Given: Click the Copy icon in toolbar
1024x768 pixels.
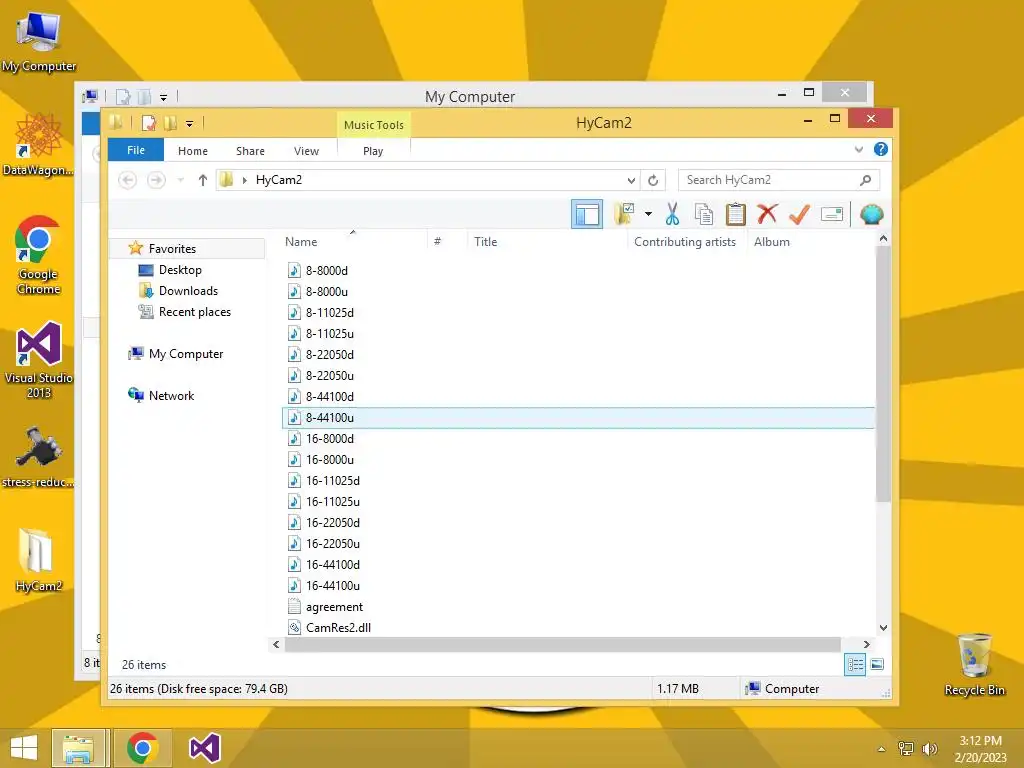Looking at the screenshot, I should point(703,214).
